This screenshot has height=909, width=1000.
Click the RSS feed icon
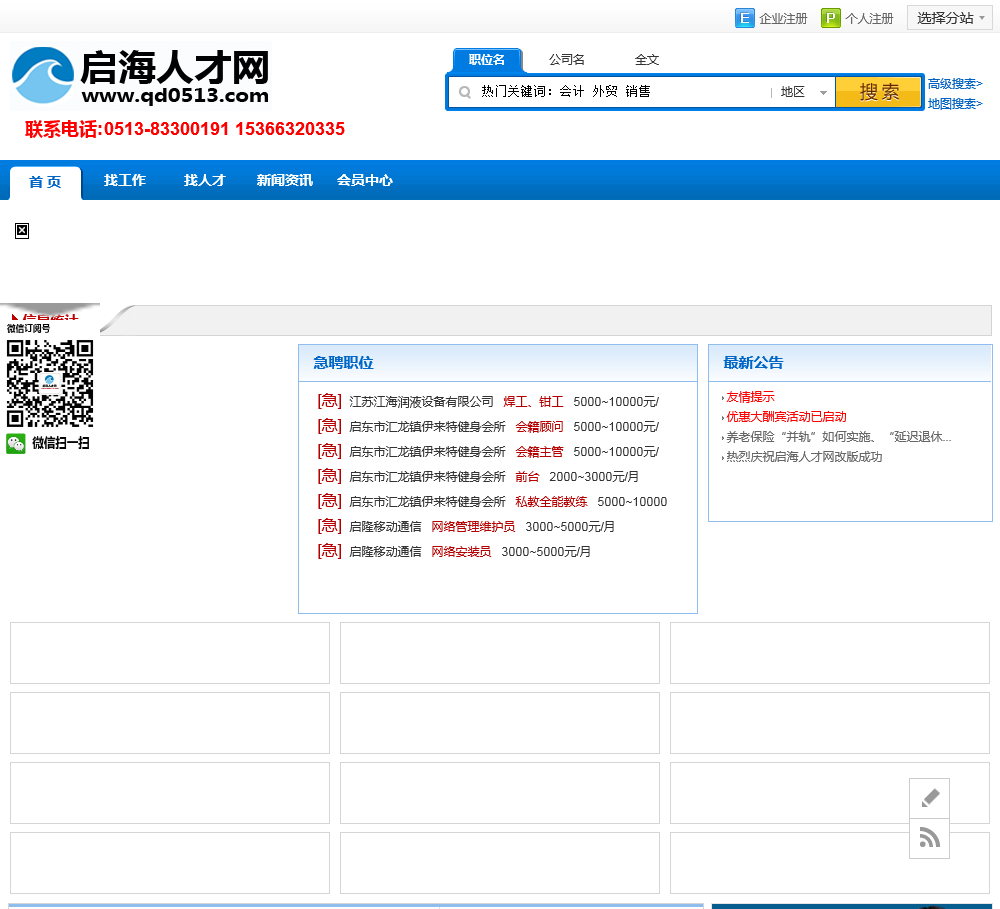[929, 838]
